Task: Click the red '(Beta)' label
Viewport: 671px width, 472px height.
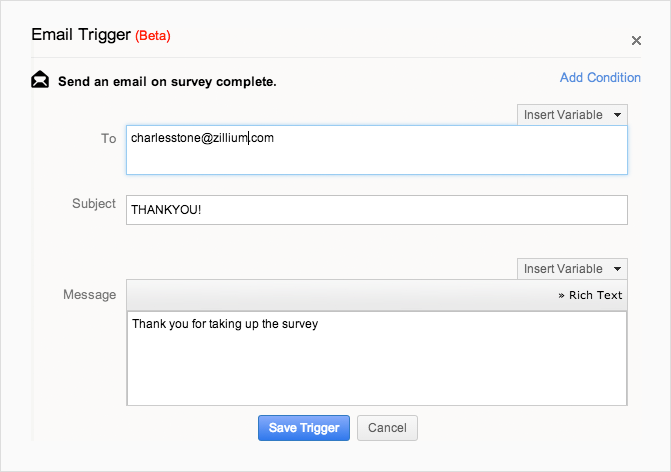Action: [153, 36]
